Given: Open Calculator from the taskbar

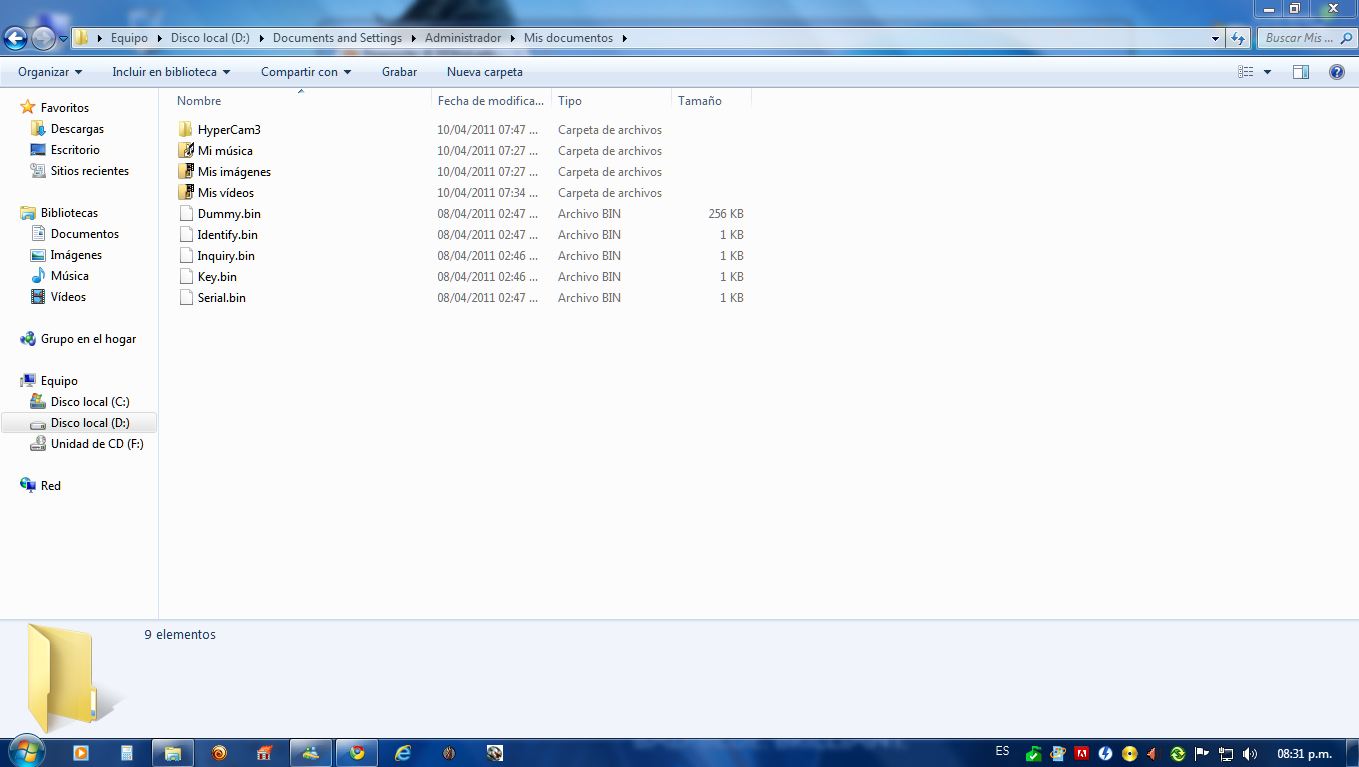Looking at the screenshot, I should [127, 753].
